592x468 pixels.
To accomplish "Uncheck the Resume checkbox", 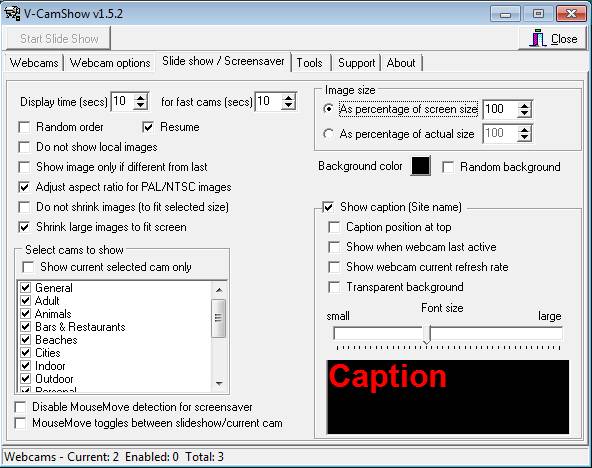I will [148, 127].
